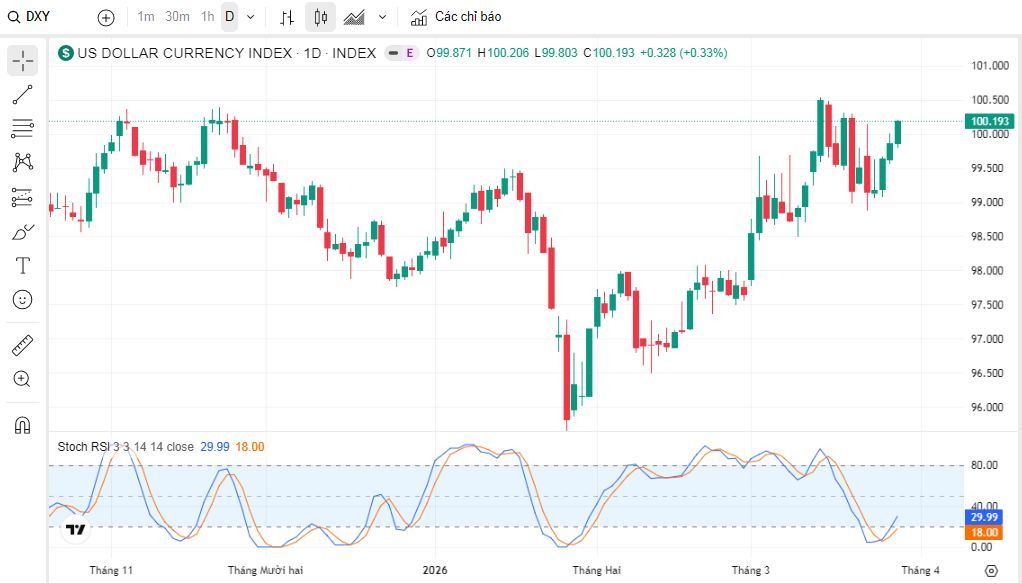Select the Text annotation tool

click(x=23, y=265)
